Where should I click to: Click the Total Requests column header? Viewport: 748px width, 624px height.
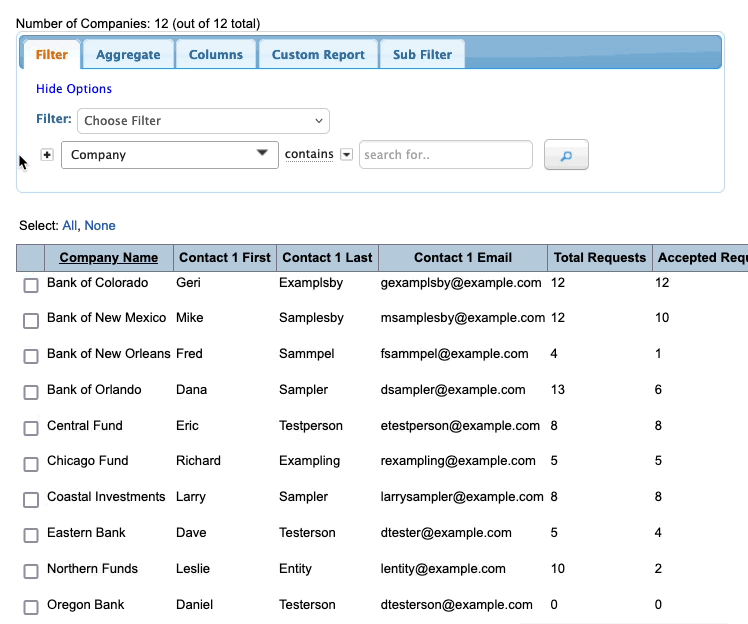pos(600,258)
